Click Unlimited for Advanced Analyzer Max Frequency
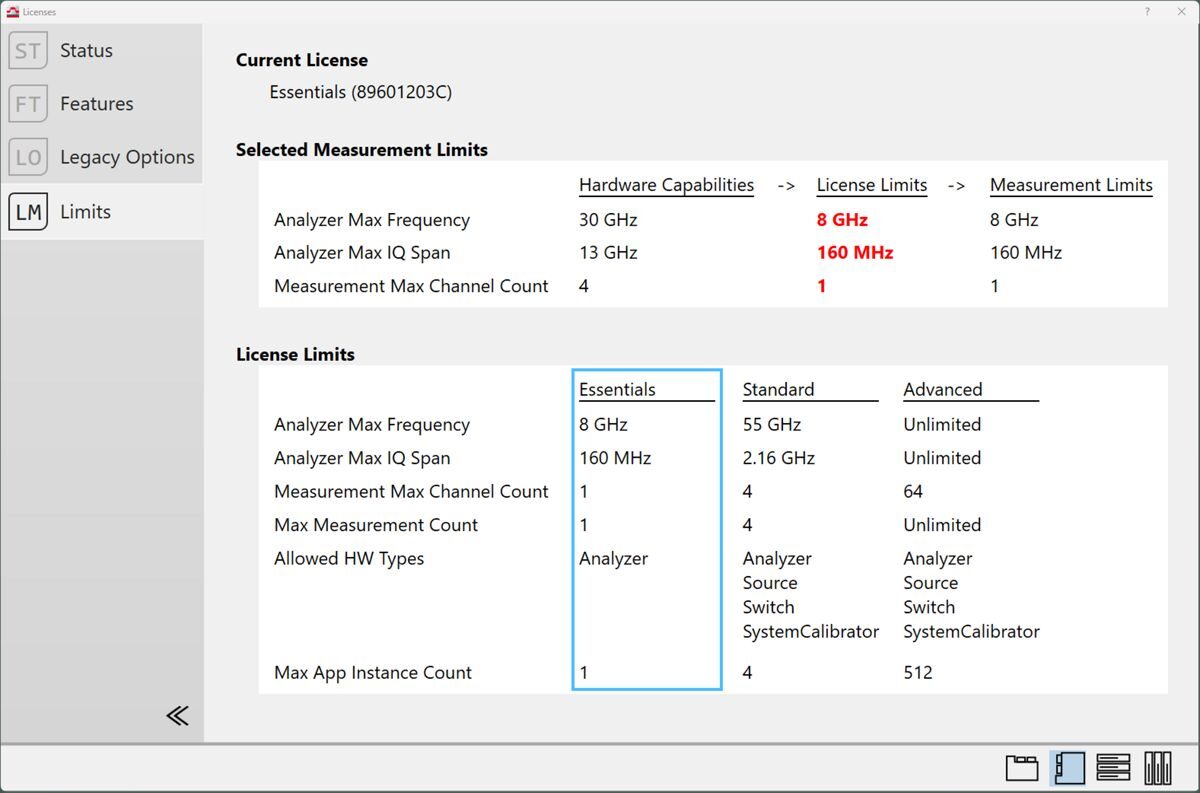The width and height of the screenshot is (1200, 793). tap(942, 425)
